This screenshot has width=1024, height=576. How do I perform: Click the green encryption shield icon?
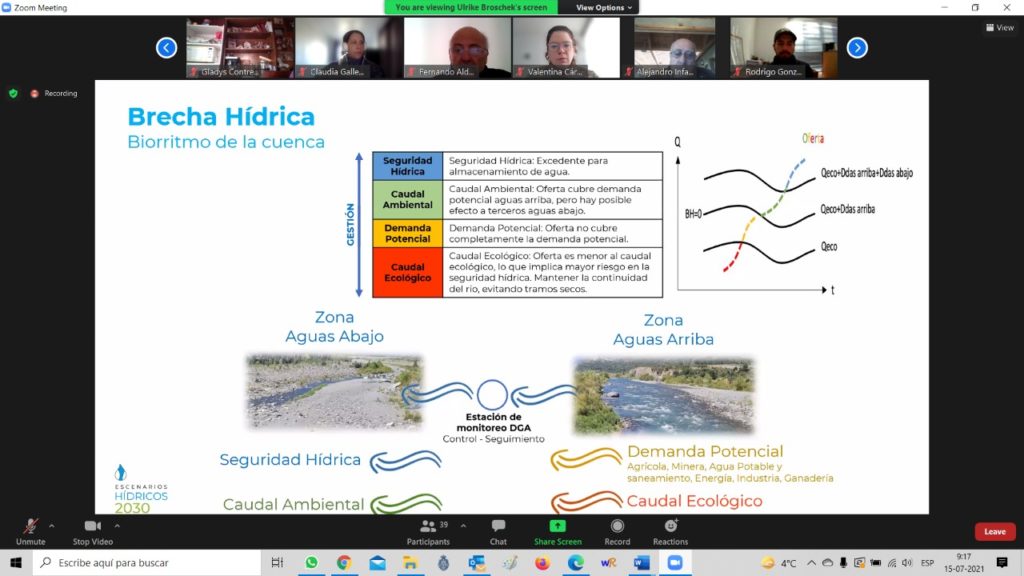tap(13, 93)
